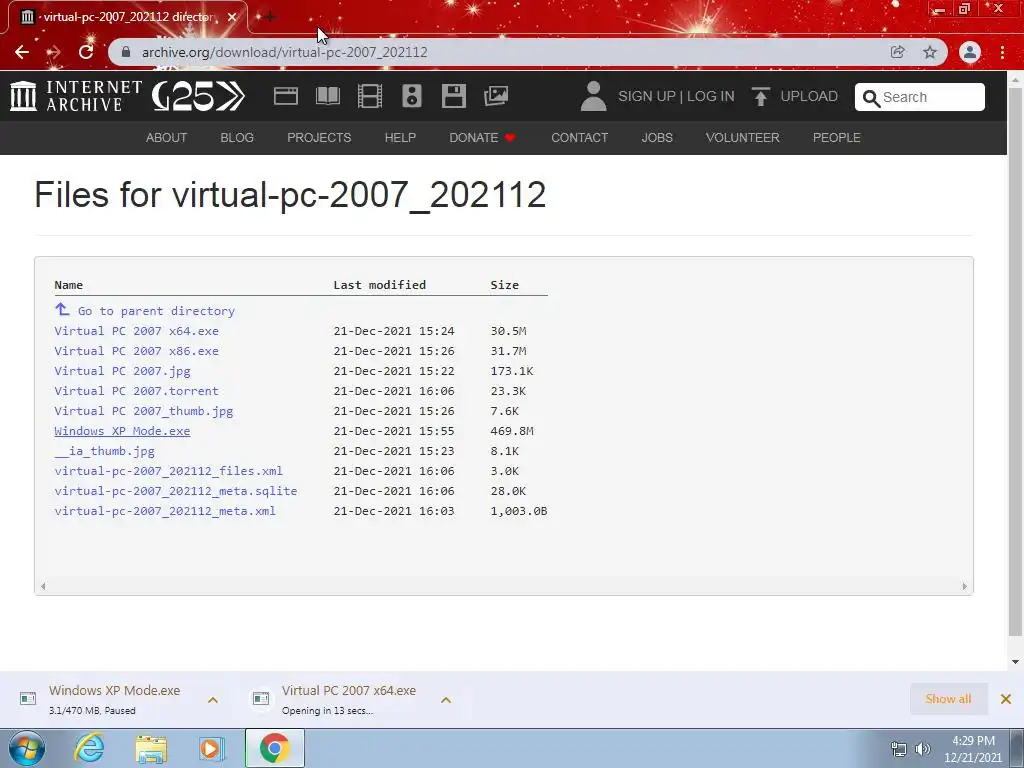Focus the Internet Archive Search field
This screenshot has height=768, width=1024.
pyautogui.click(x=920, y=97)
